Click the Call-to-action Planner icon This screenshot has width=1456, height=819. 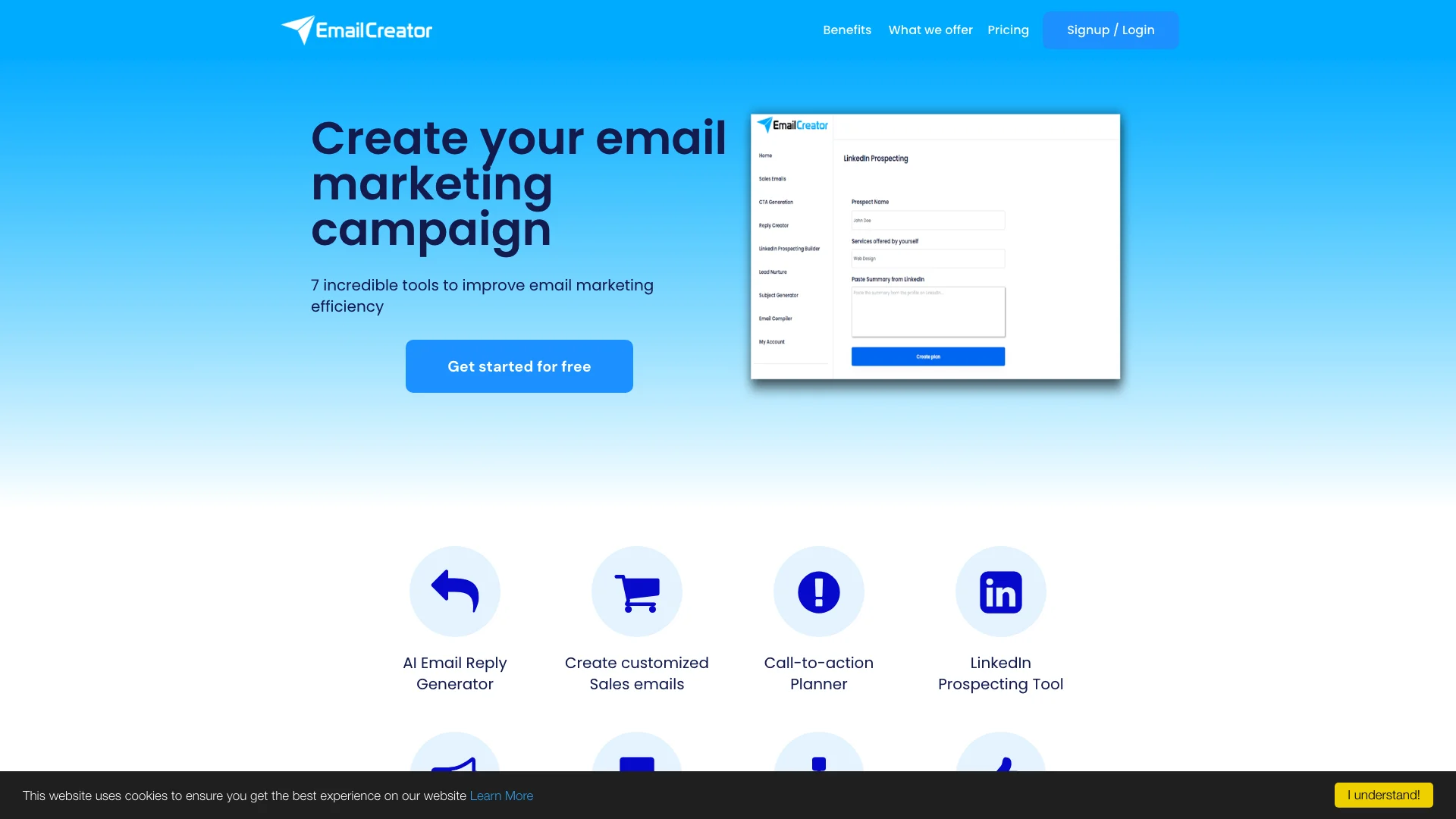pyautogui.click(x=819, y=591)
